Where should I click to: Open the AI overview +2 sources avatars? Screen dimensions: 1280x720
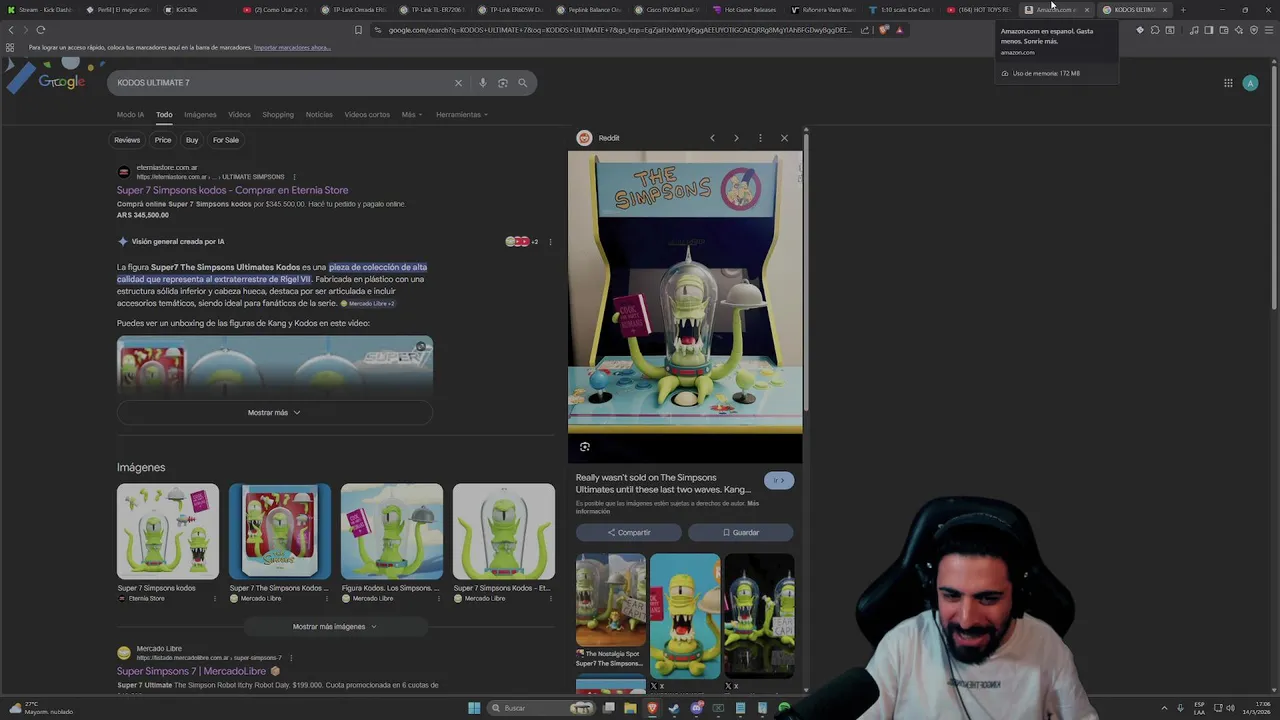(x=522, y=241)
